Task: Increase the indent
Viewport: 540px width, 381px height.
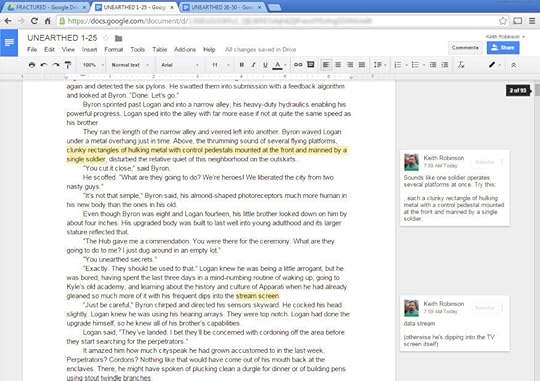Action: [445, 65]
